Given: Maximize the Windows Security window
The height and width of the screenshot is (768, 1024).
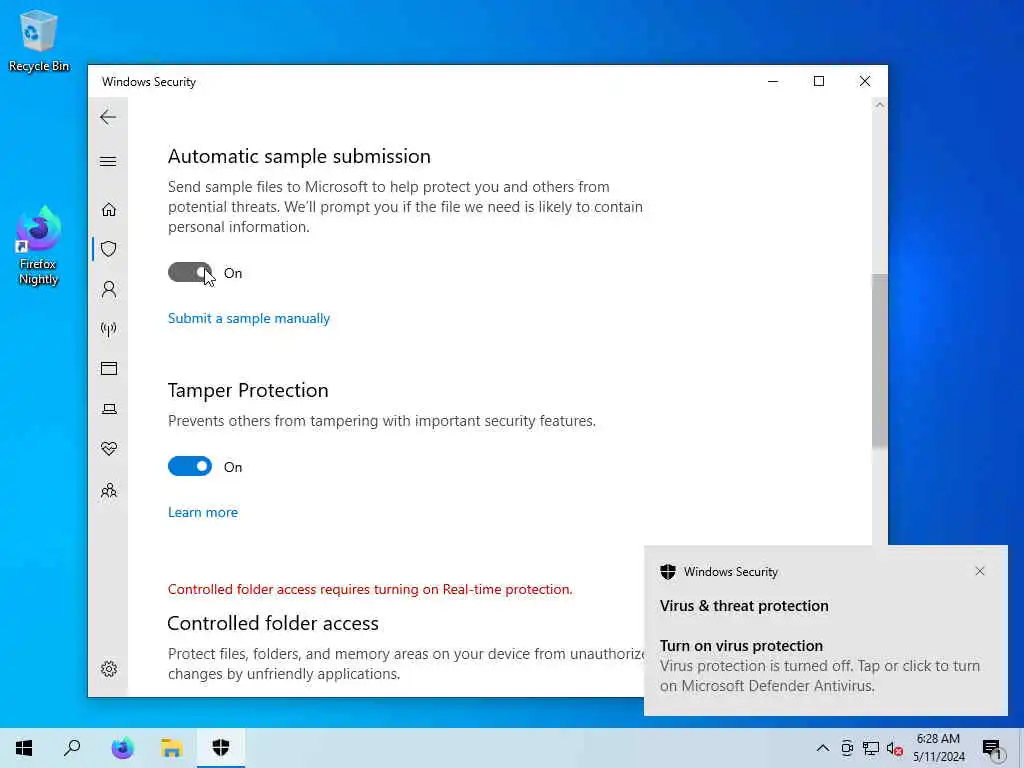Looking at the screenshot, I should point(819,82).
